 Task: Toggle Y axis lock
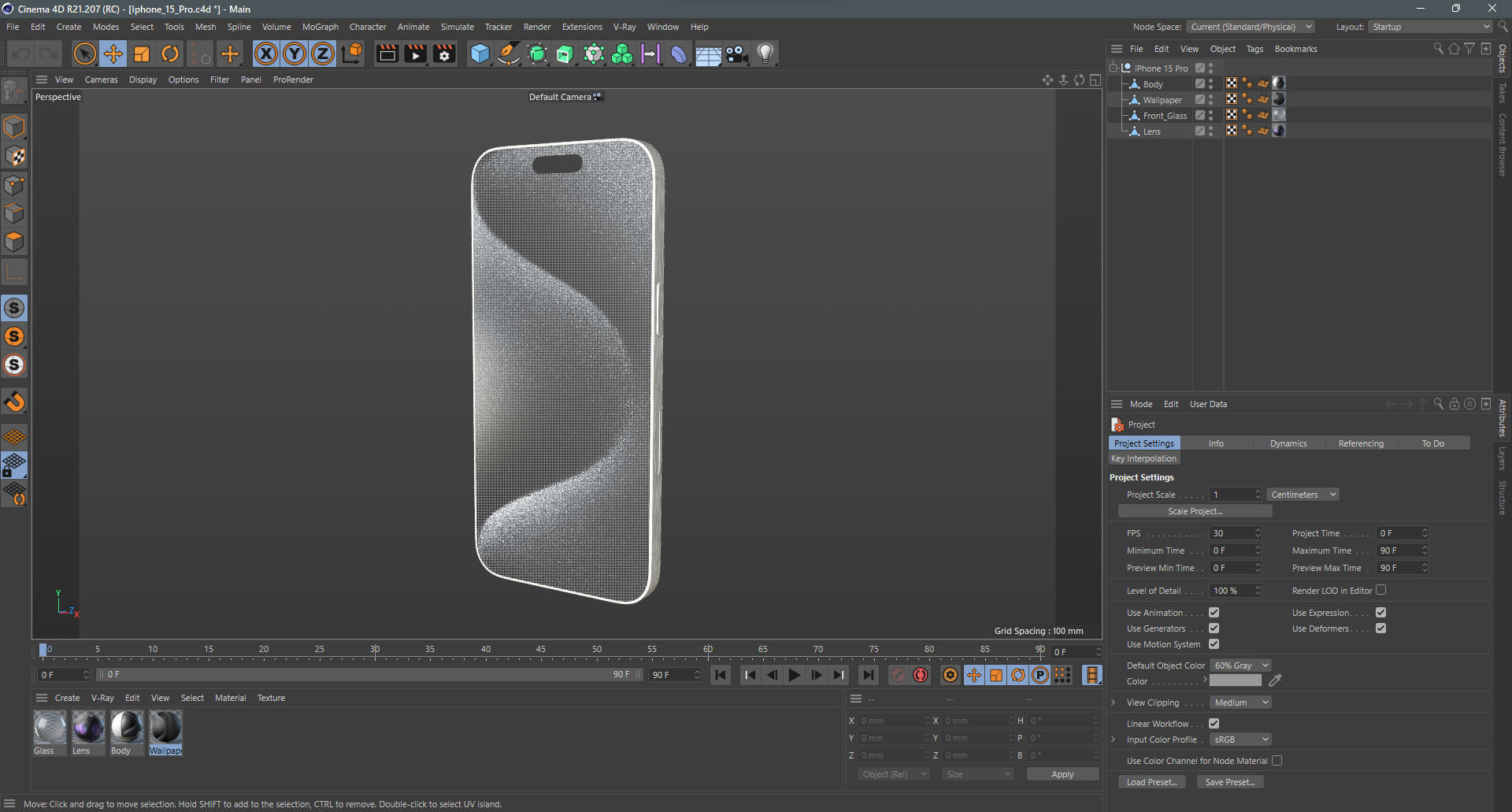tap(295, 54)
